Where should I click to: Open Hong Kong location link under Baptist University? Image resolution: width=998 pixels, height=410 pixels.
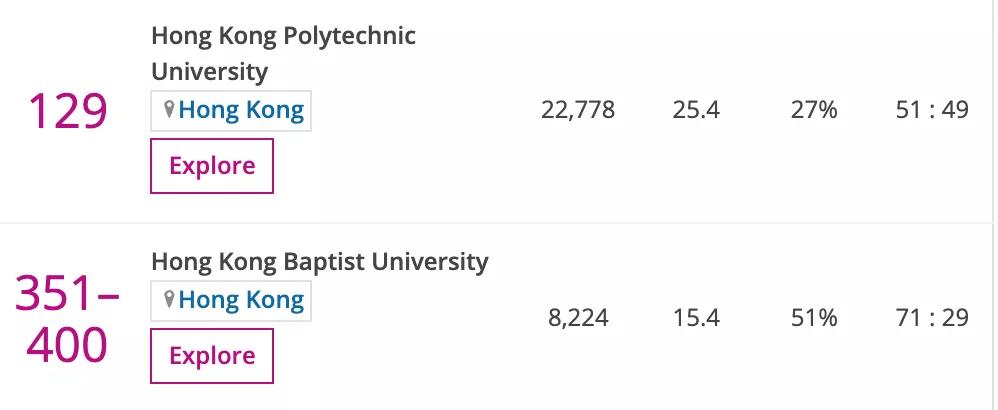[x=240, y=300]
